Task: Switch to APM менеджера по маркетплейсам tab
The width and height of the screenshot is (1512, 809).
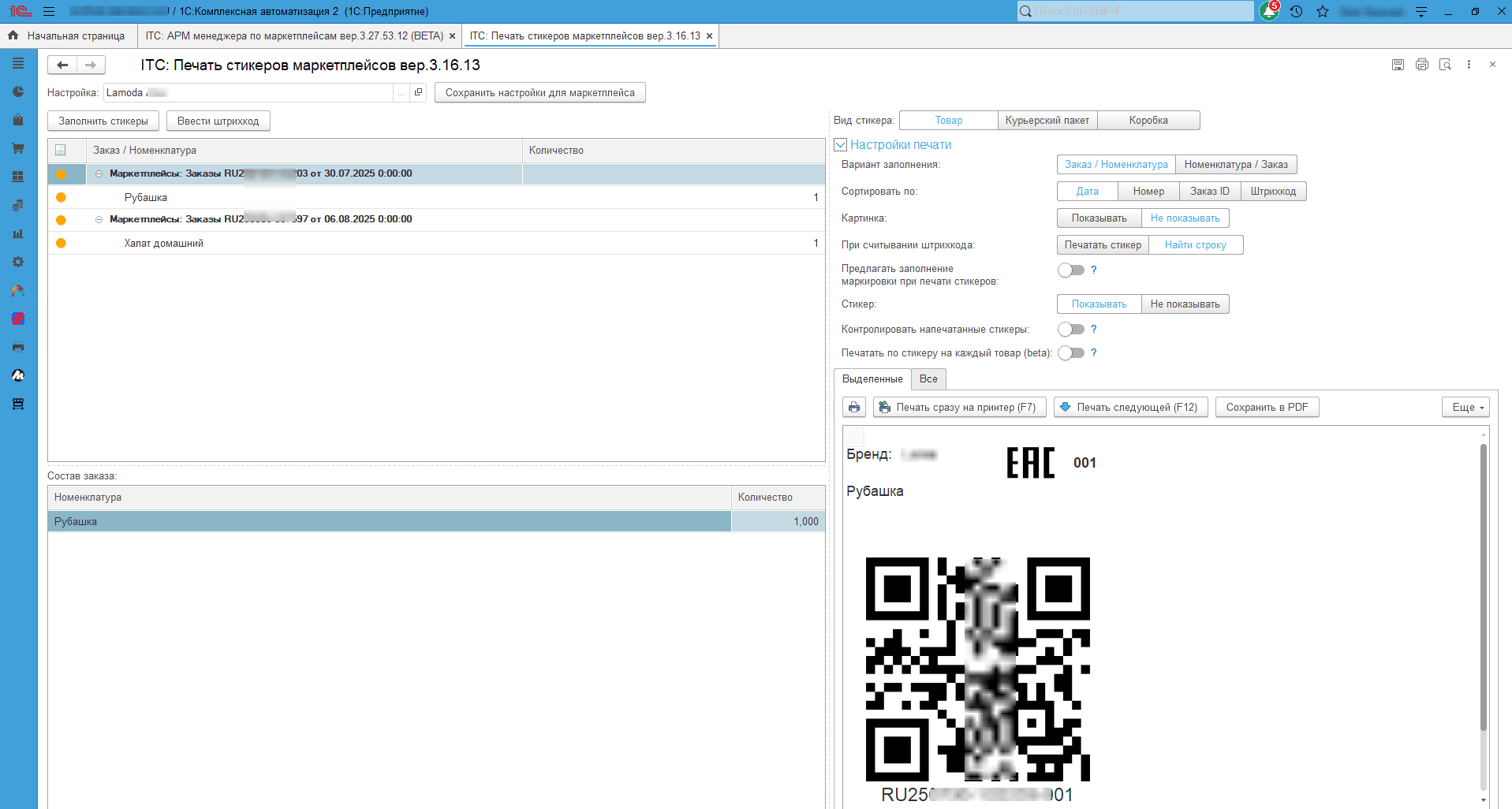Action: pyautogui.click(x=294, y=35)
